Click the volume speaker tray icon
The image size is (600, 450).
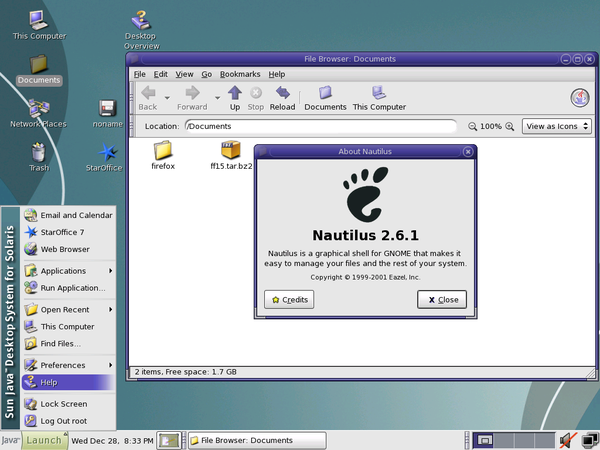[568, 440]
